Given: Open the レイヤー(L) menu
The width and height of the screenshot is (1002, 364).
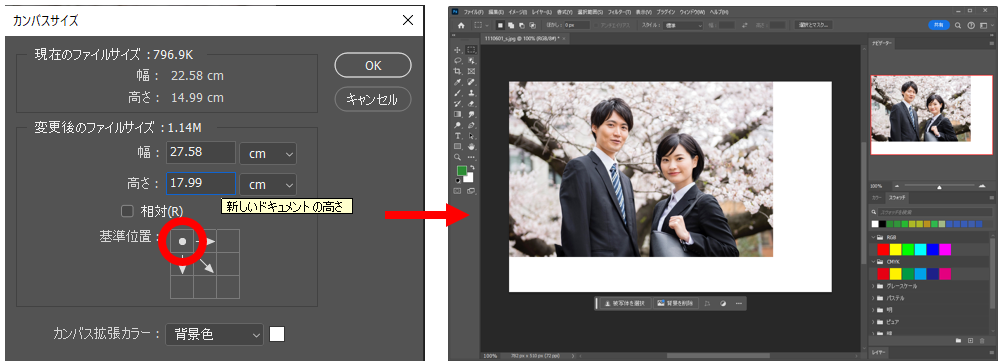Looking at the screenshot, I should pos(542,12).
